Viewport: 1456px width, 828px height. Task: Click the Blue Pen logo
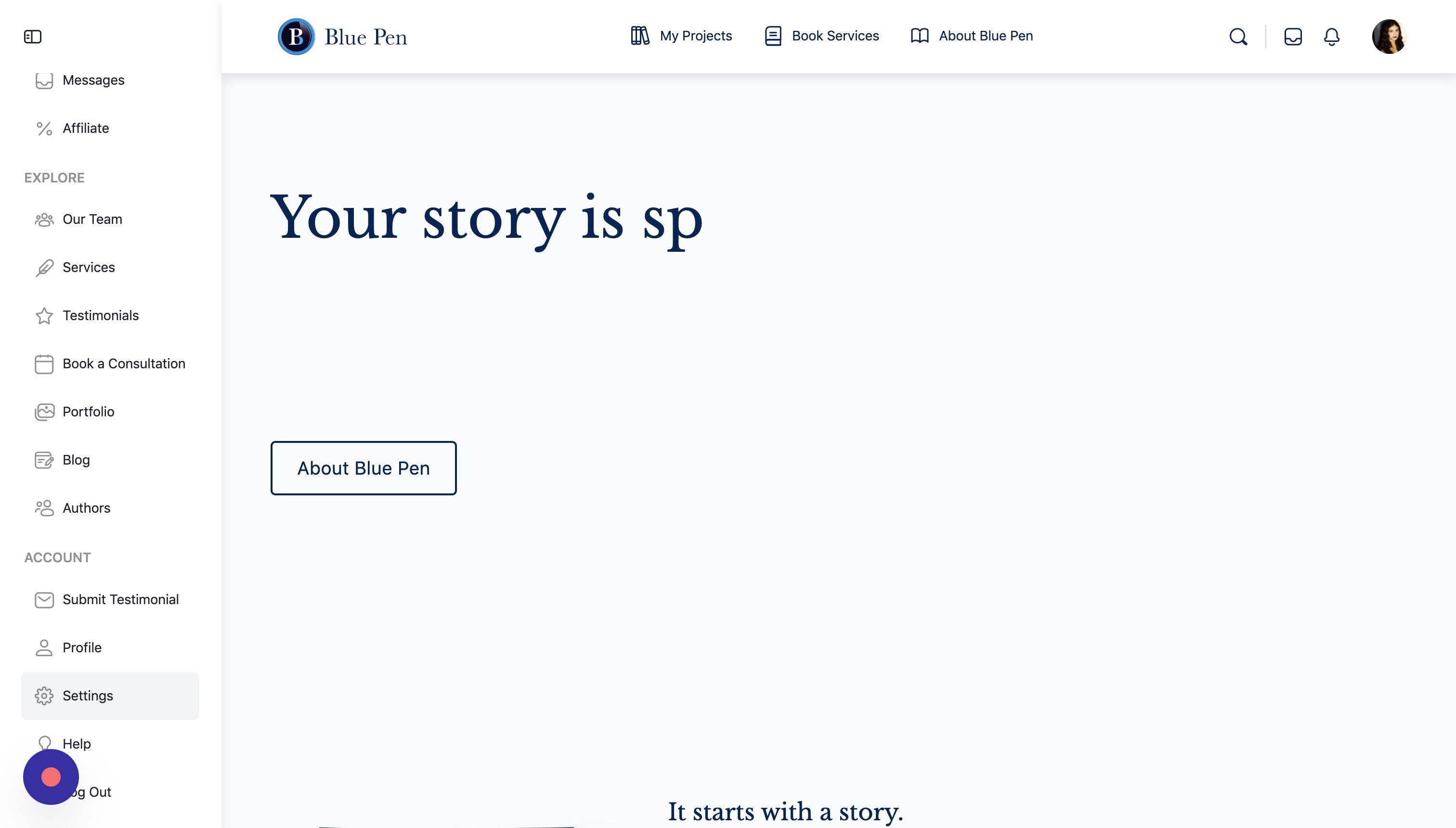pos(342,37)
